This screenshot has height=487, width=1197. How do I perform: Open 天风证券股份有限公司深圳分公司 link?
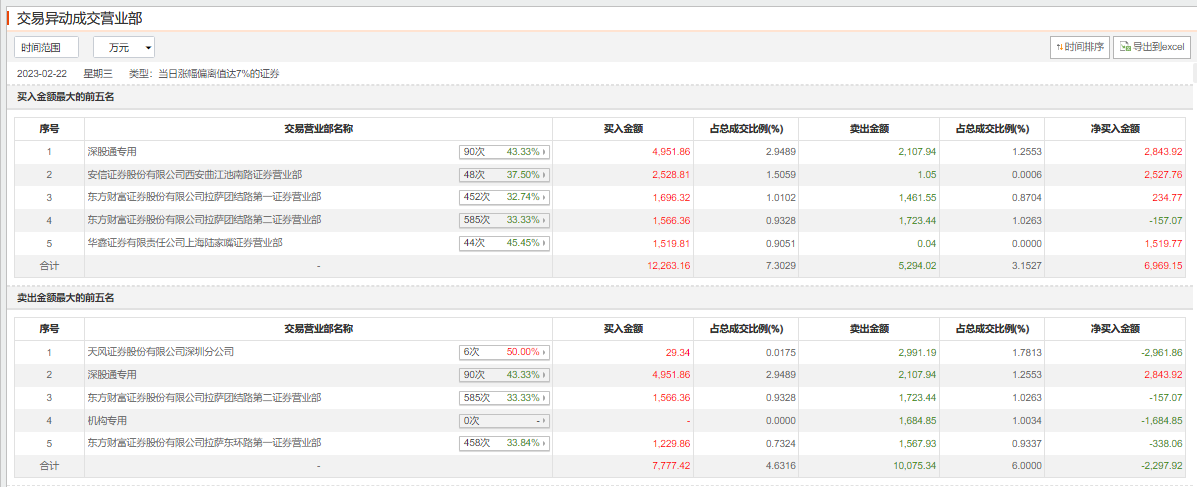(160, 352)
